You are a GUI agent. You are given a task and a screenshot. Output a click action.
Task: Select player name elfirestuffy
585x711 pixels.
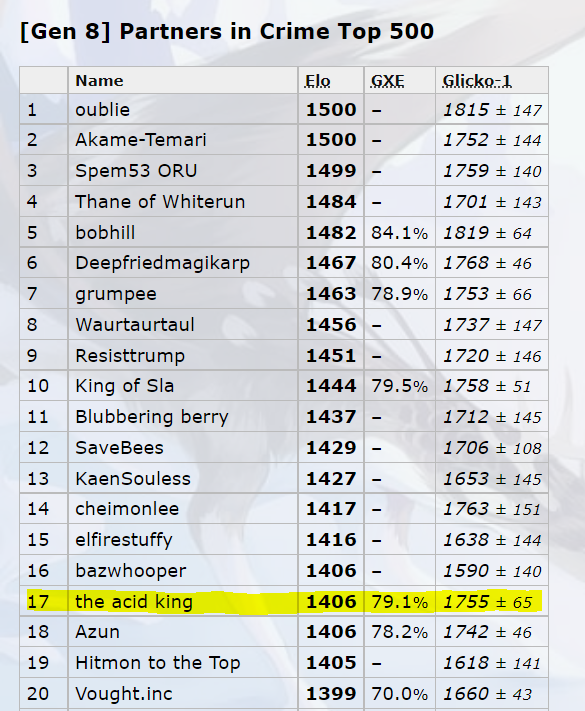[x=124, y=540]
